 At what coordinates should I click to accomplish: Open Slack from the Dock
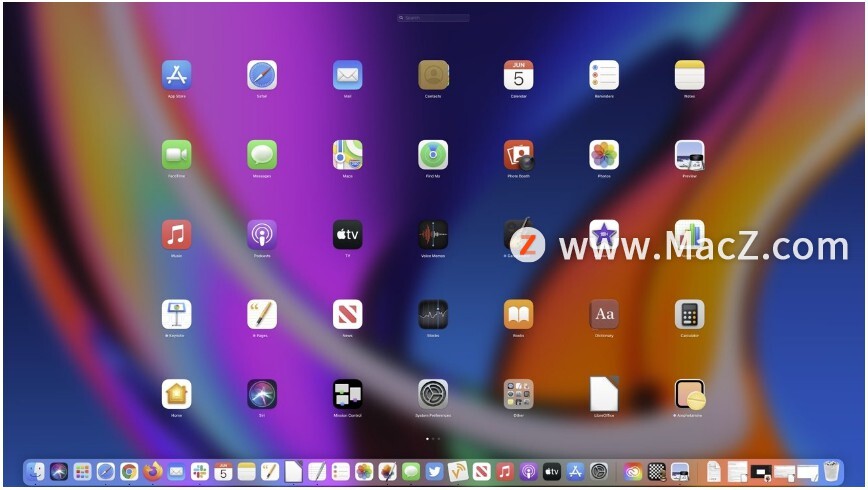tap(200, 472)
